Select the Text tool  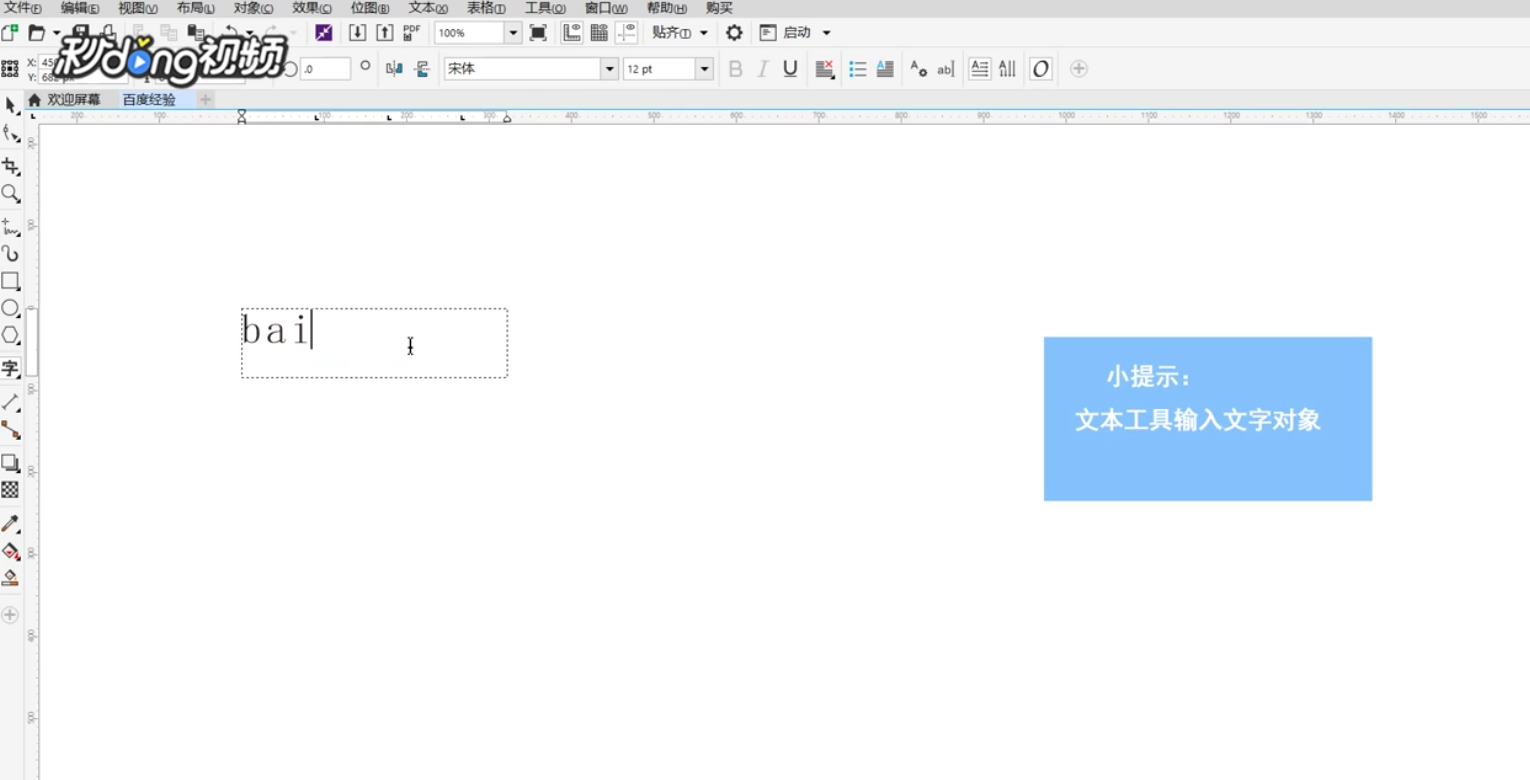(x=11, y=369)
